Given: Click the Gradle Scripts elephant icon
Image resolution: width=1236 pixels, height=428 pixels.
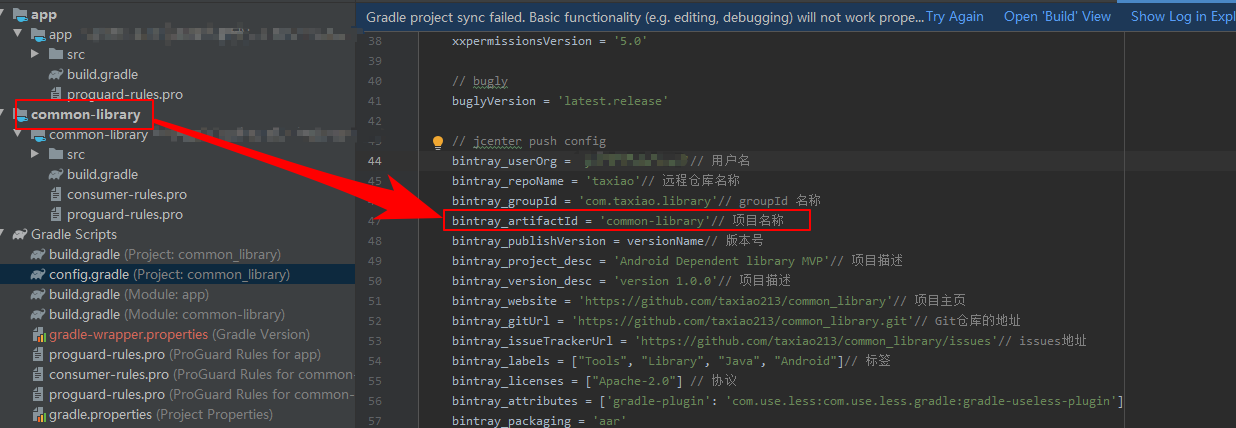Looking at the screenshot, I should (x=21, y=234).
